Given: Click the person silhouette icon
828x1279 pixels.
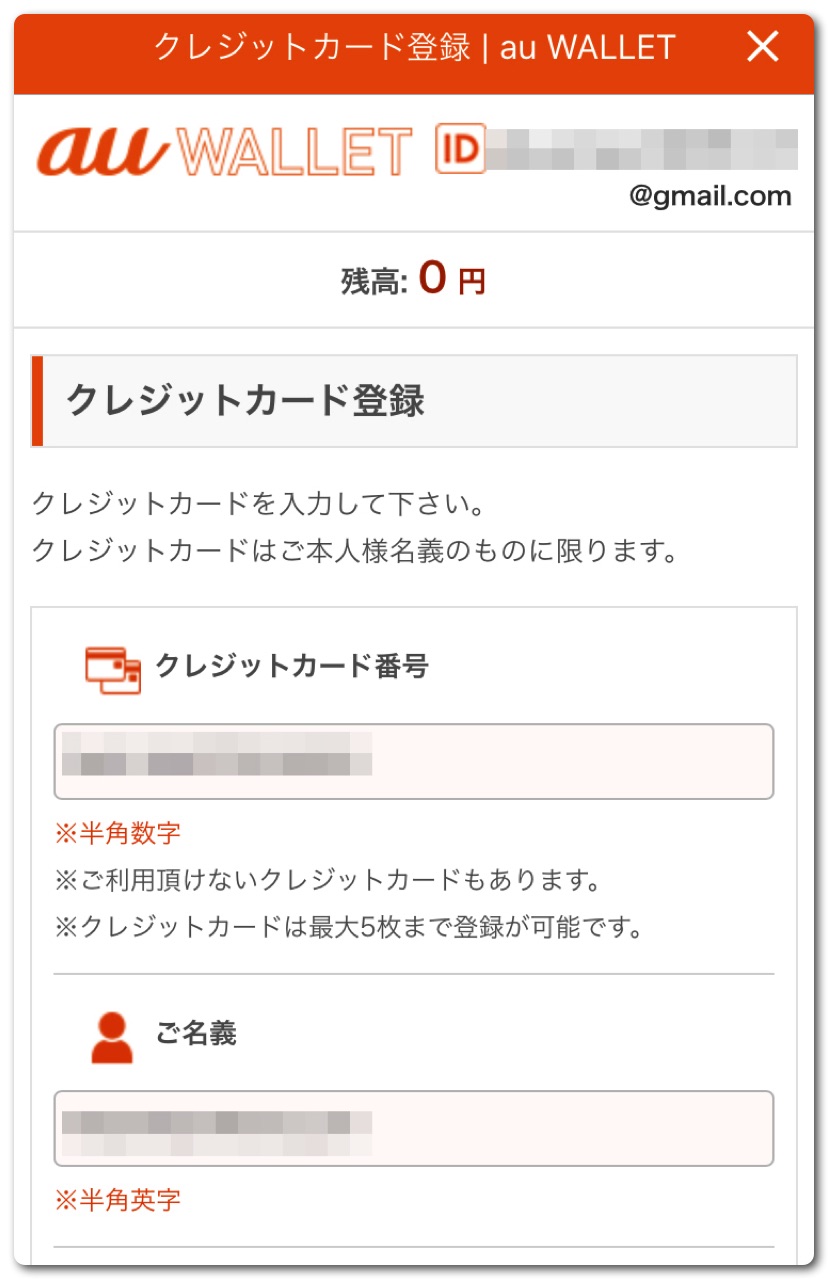Looking at the screenshot, I should click(112, 1037).
